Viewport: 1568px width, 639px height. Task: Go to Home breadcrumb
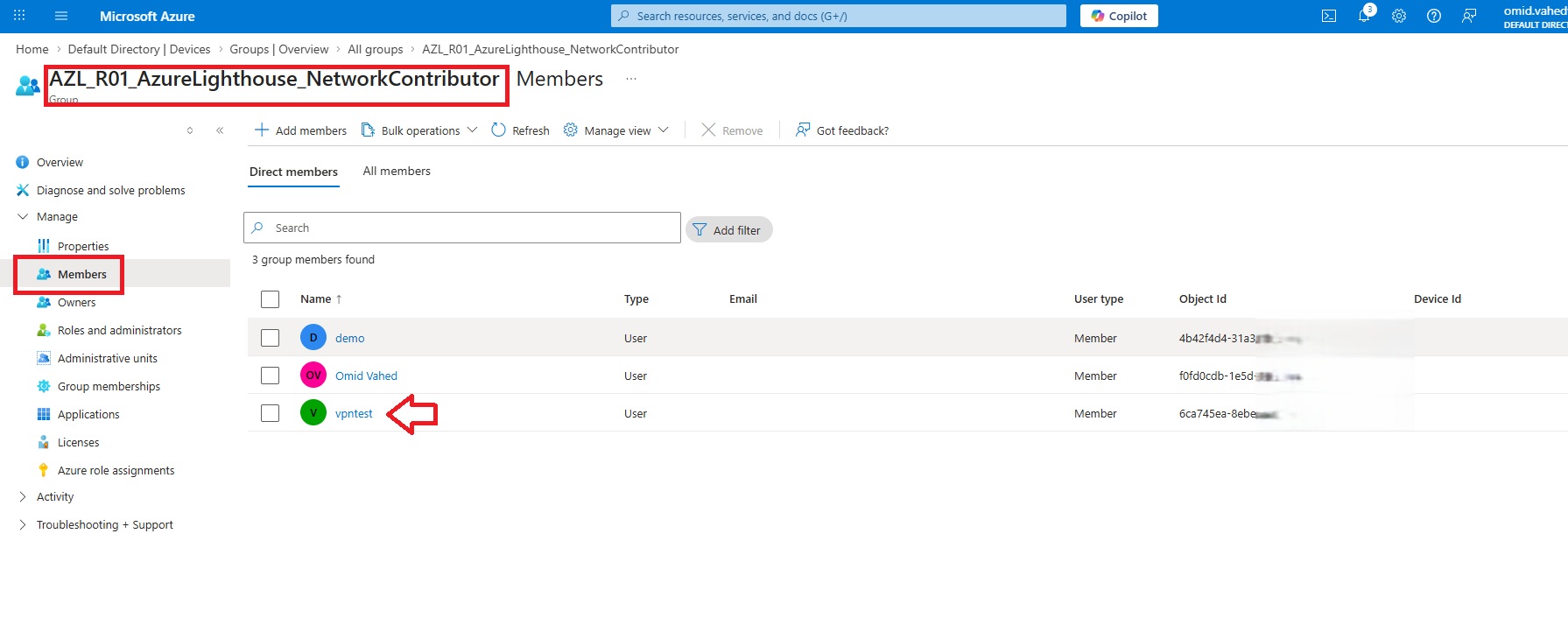32,49
